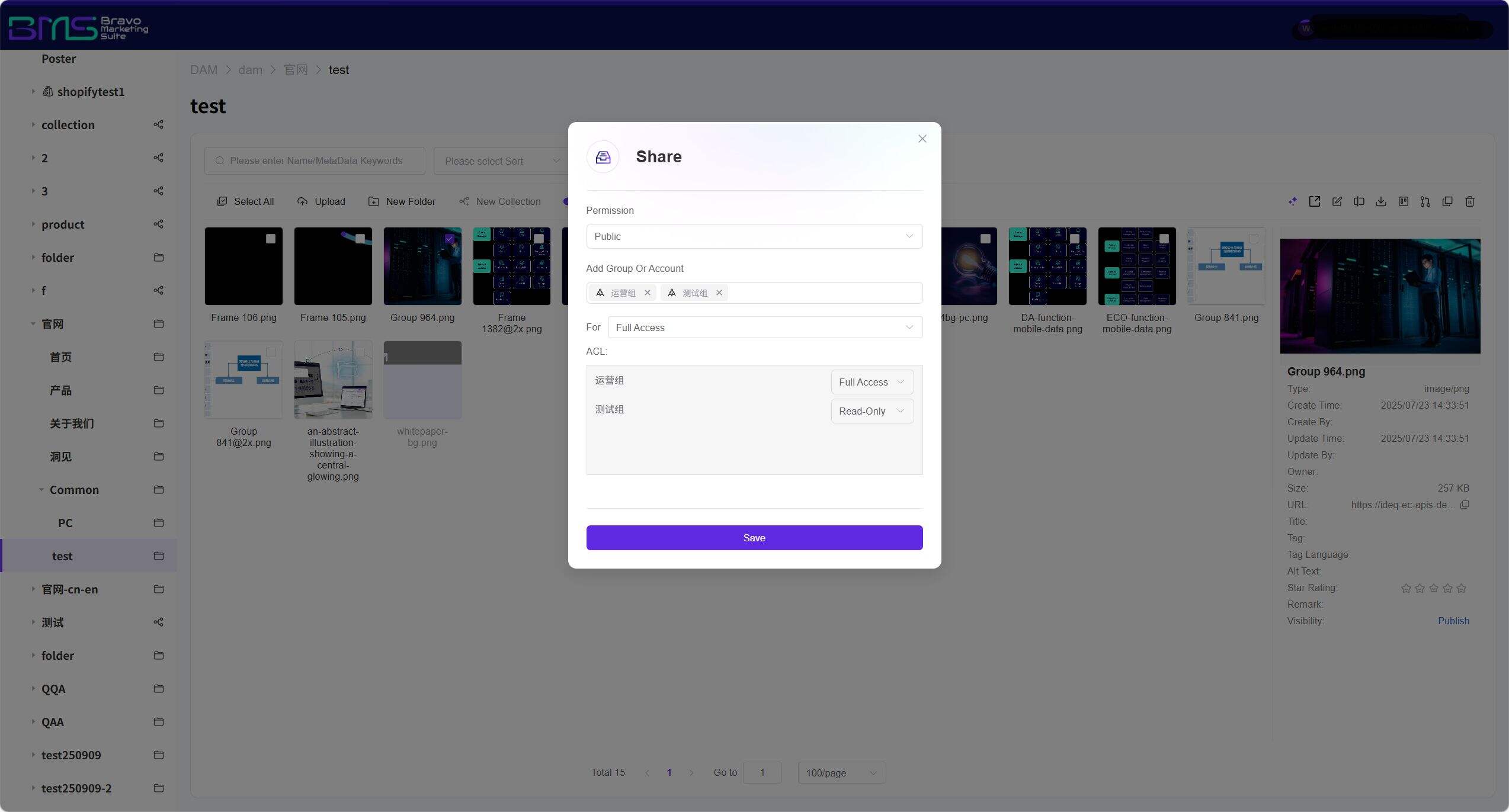
Task: Check the Group 841.png checkbox
Action: click(x=1253, y=239)
